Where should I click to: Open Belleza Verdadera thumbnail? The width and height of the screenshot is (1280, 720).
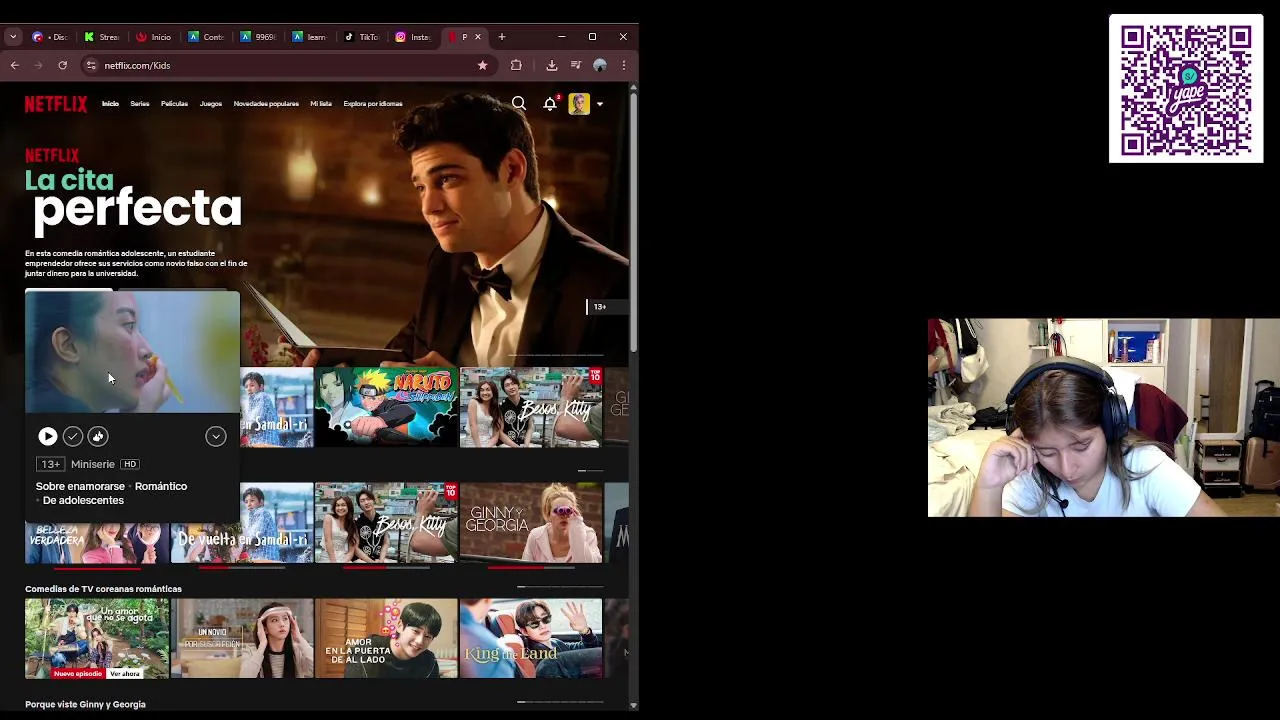click(x=97, y=541)
